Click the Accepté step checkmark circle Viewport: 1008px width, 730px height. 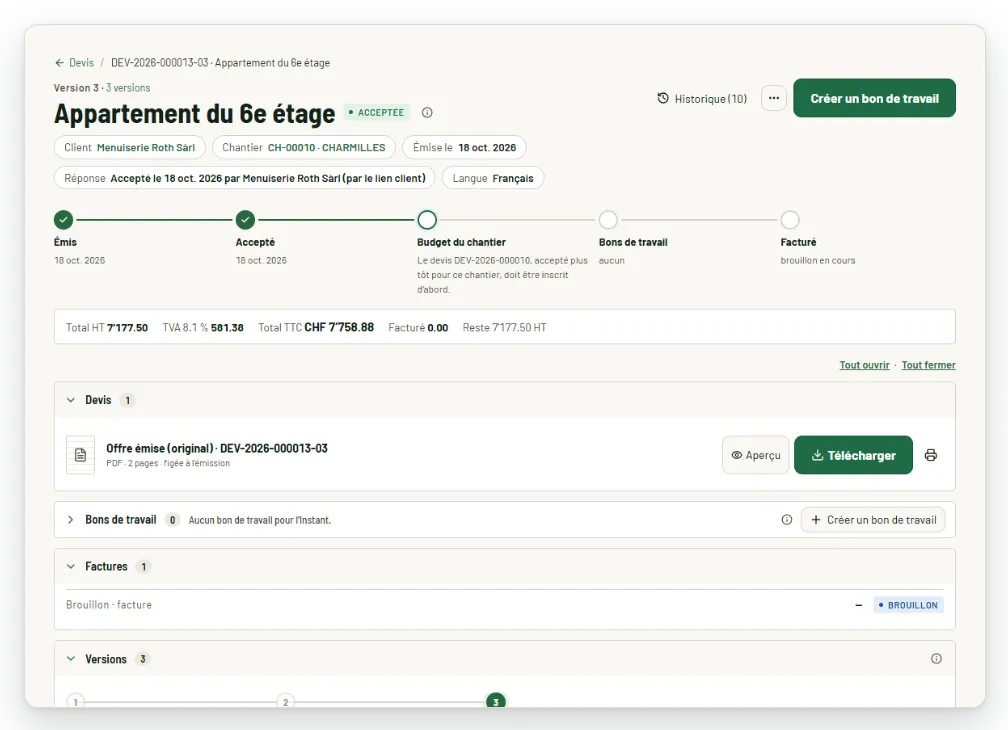point(245,220)
